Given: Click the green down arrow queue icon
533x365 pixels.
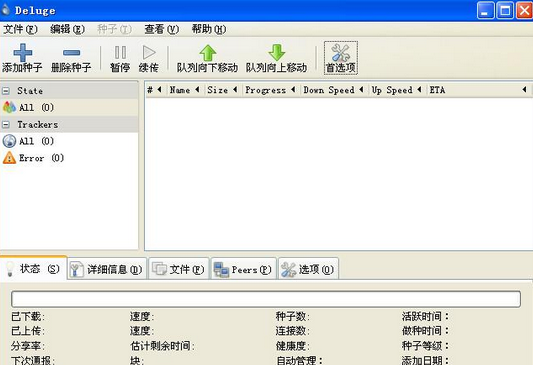Looking at the screenshot, I should 277,53.
